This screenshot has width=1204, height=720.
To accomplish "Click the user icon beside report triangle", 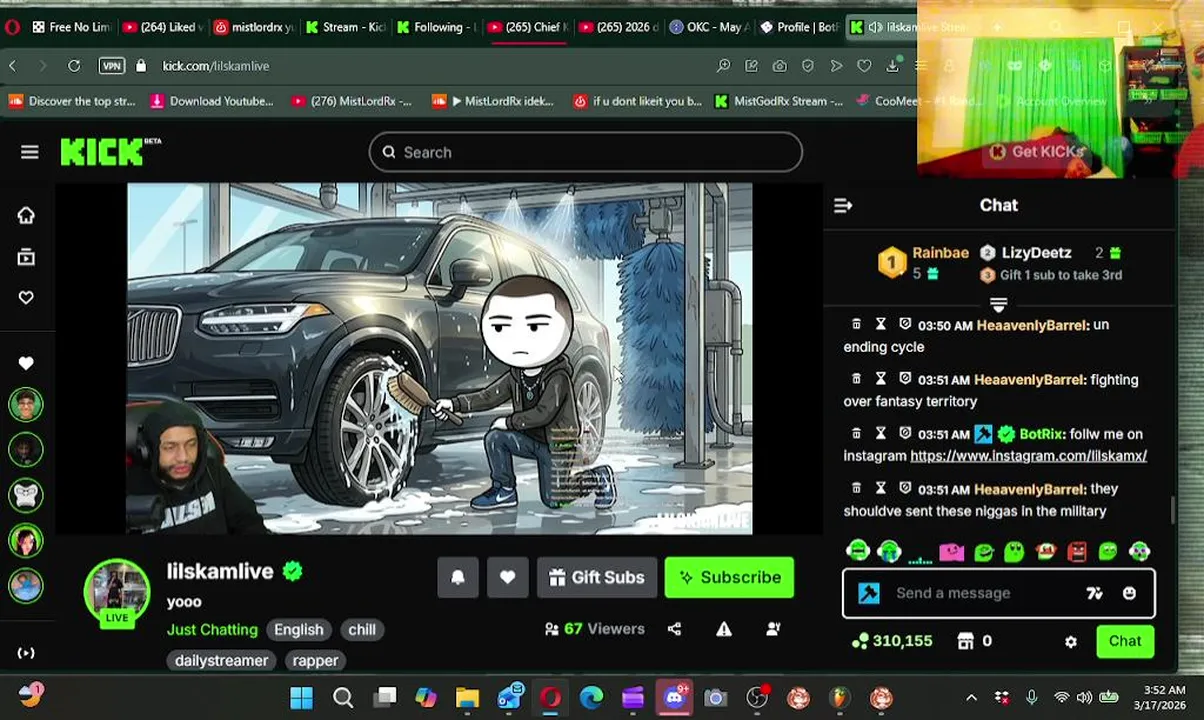I will [x=773, y=629].
